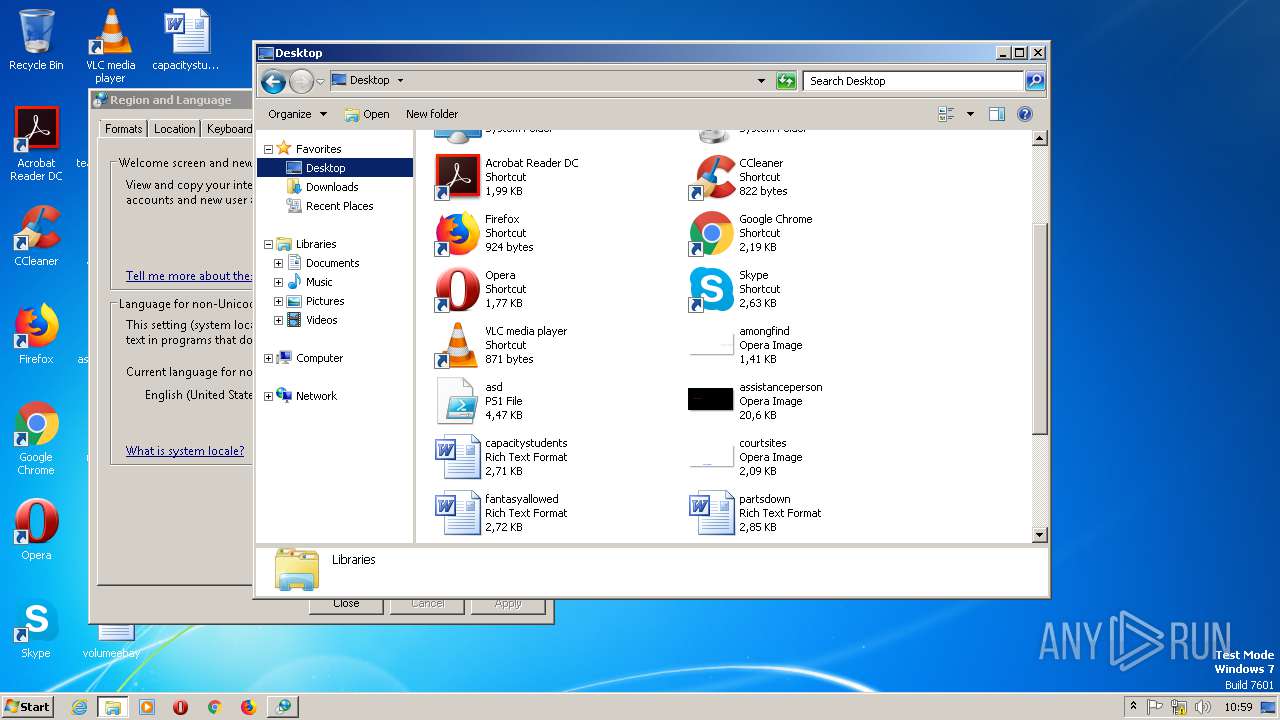The height and width of the screenshot is (720, 1280).
Task: Expand the Videos library node
Action: click(x=278, y=320)
